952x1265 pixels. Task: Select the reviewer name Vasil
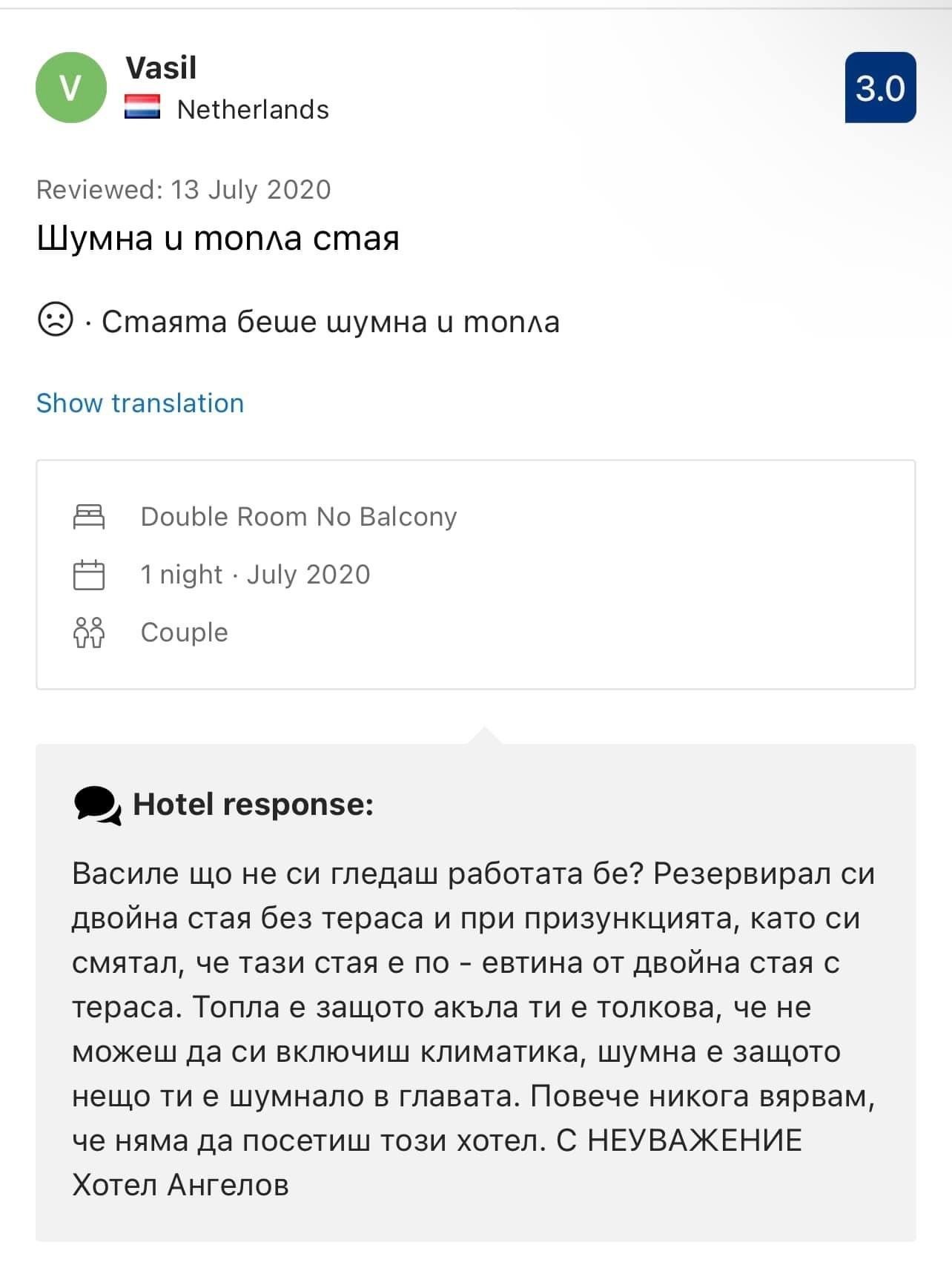[x=161, y=68]
